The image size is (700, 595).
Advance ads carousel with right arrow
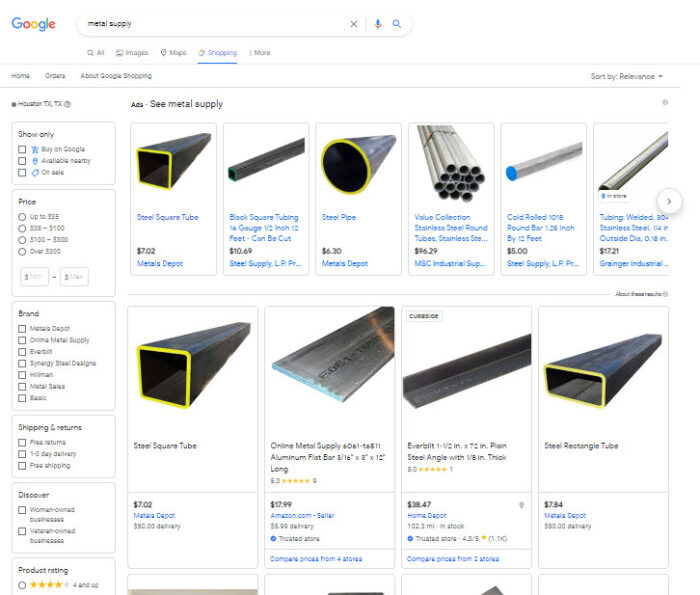pyautogui.click(x=669, y=201)
